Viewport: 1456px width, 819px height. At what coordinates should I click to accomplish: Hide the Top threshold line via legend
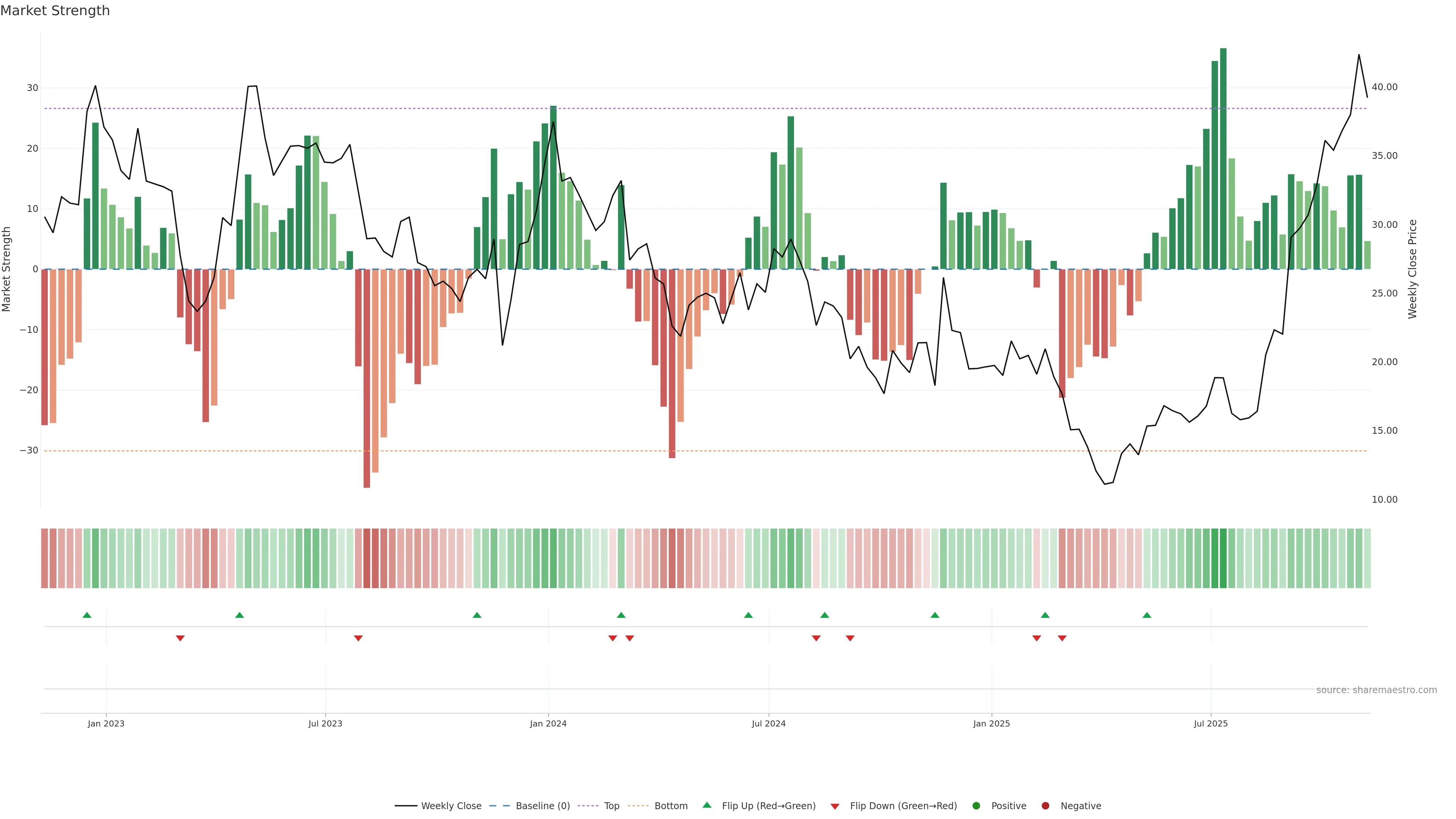point(612,805)
